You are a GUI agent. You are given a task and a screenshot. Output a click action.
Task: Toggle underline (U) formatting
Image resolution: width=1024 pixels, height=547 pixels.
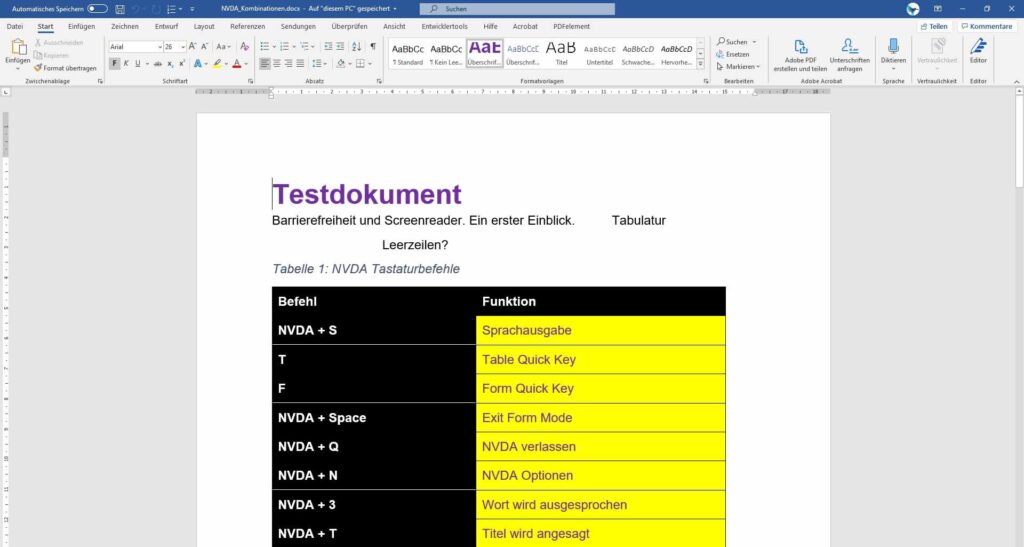coord(137,63)
